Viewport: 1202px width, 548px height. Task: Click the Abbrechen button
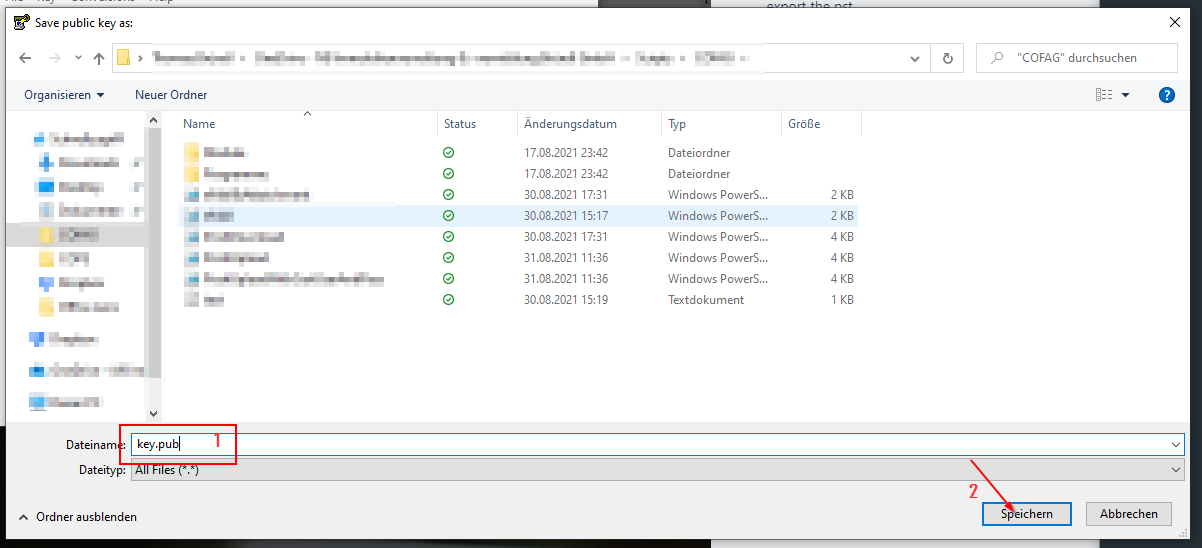click(x=1129, y=513)
